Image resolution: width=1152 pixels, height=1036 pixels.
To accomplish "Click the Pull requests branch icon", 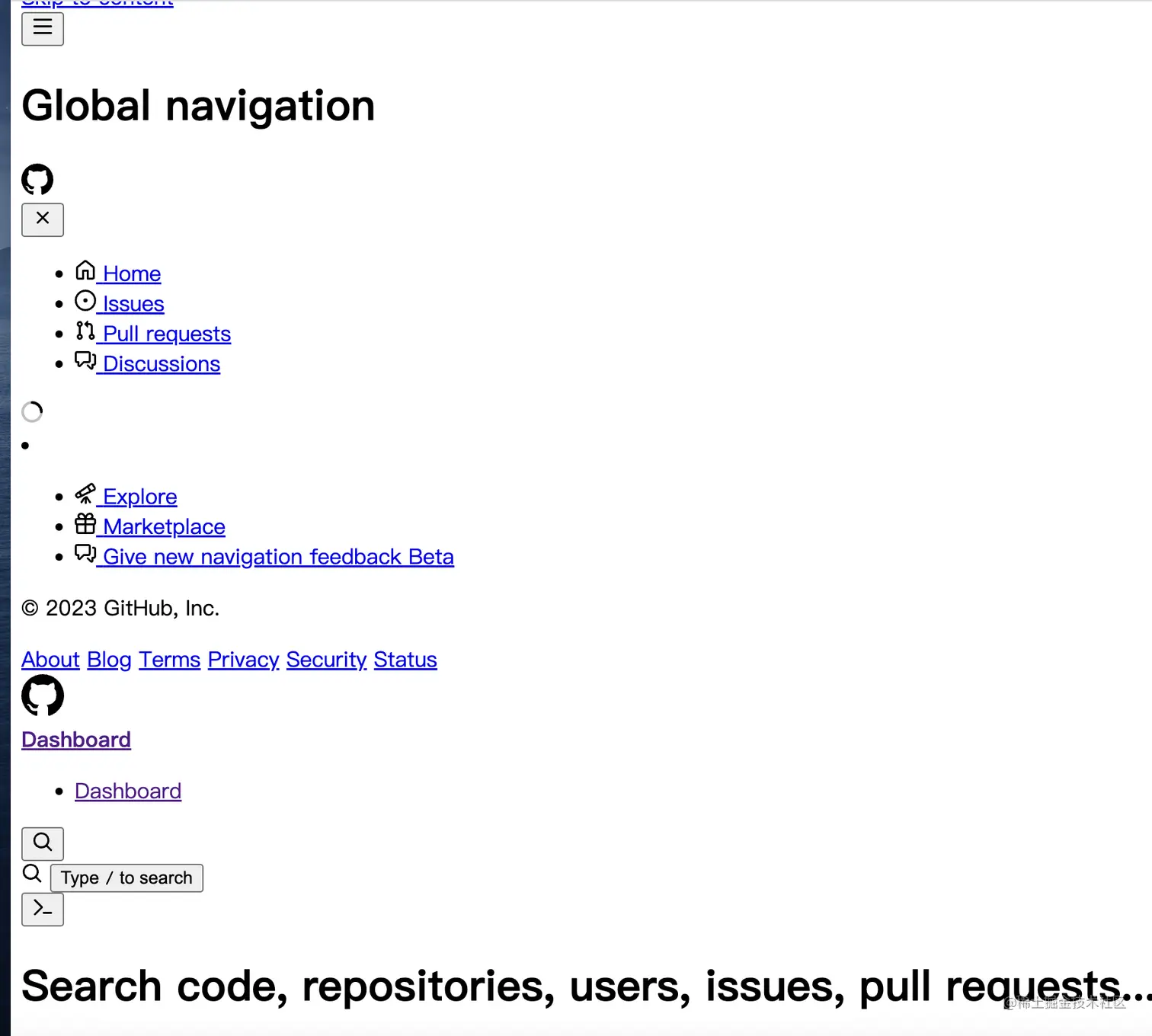I will coord(85,331).
